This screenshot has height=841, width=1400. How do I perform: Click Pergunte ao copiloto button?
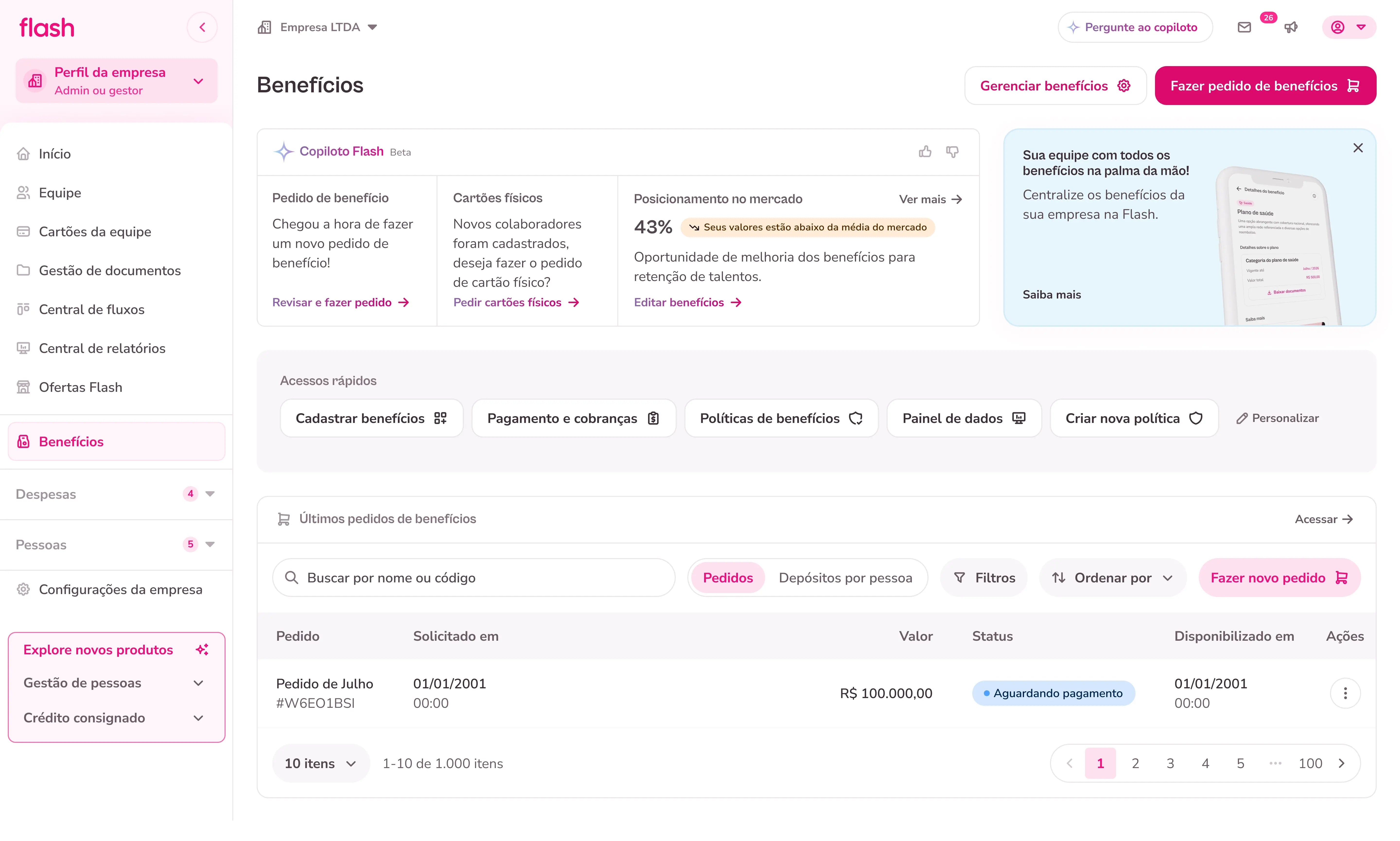pos(1135,27)
